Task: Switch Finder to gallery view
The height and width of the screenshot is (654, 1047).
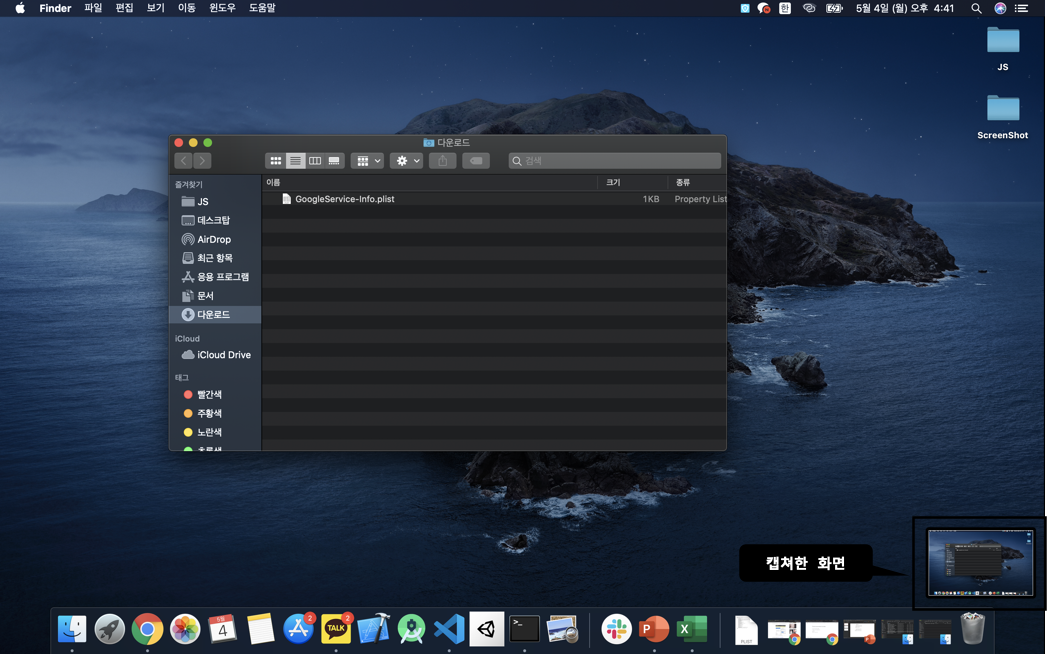Action: click(x=334, y=161)
